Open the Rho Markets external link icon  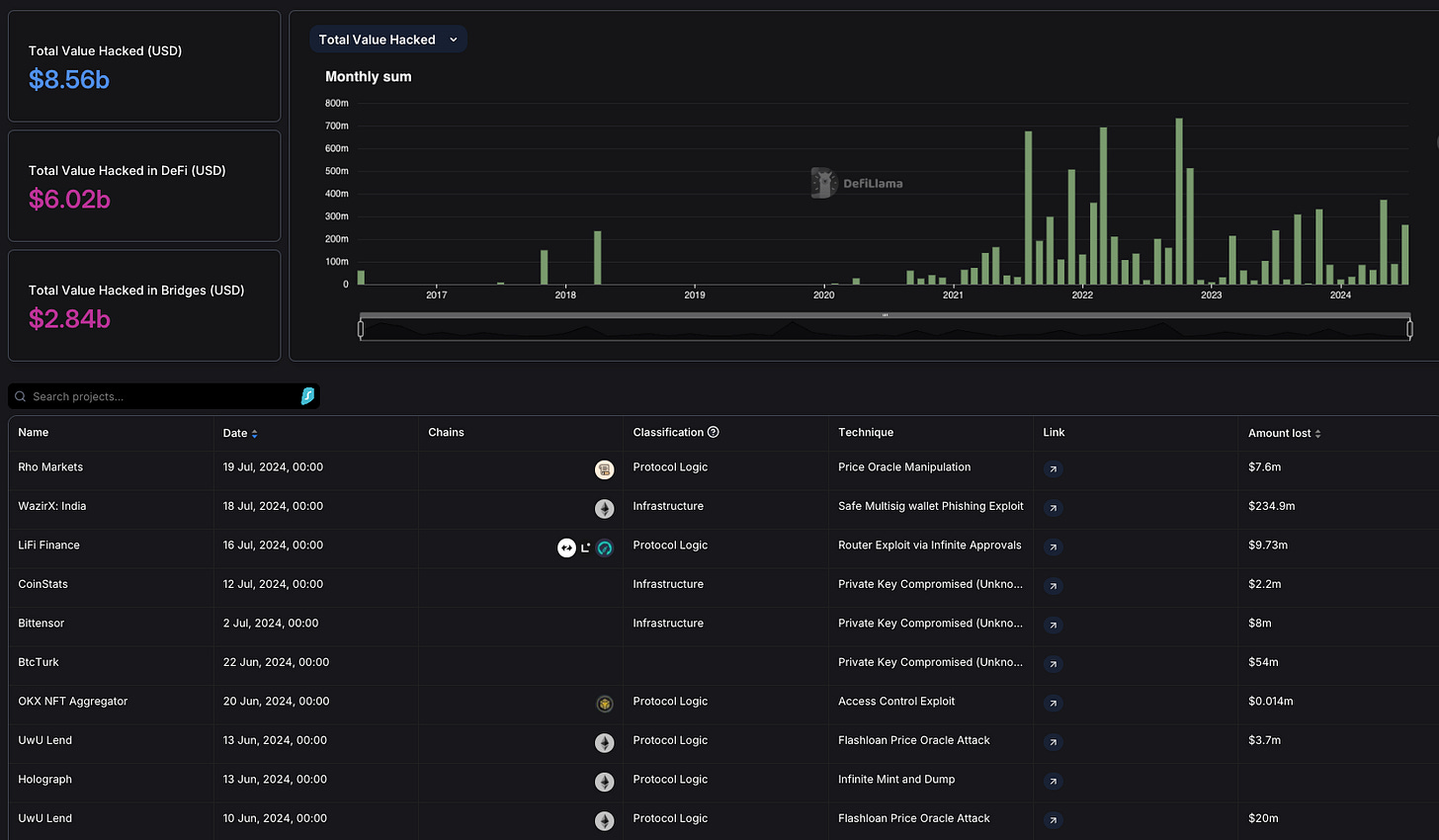[1054, 469]
